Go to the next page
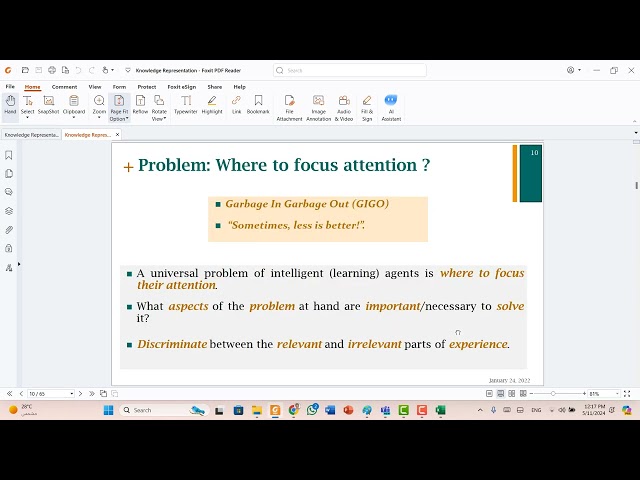The width and height of the screenshot is (640, 480). [80, 393]
